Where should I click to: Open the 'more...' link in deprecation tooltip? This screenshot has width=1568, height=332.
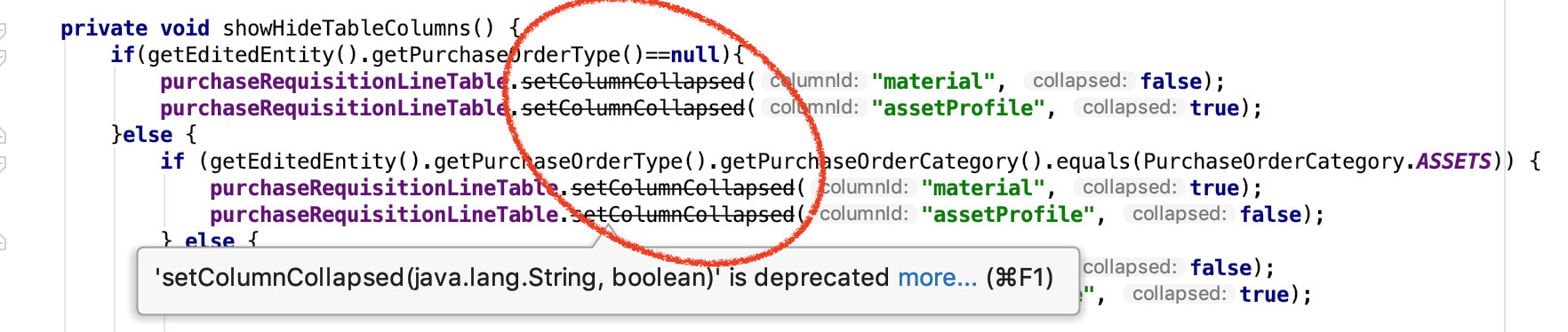point(937,278)
